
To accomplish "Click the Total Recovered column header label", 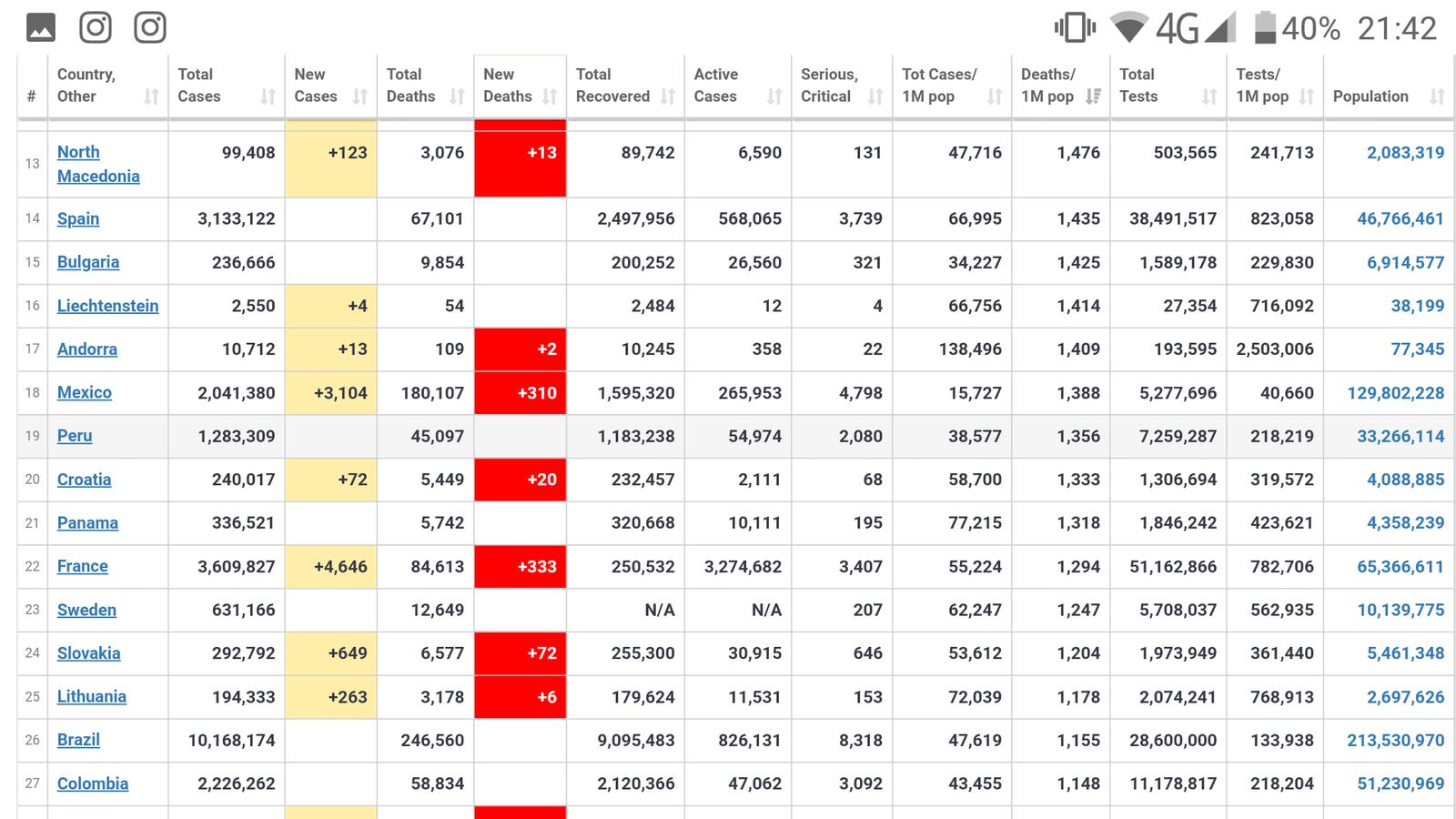I will pyautogui.click(x=612, y=86).
